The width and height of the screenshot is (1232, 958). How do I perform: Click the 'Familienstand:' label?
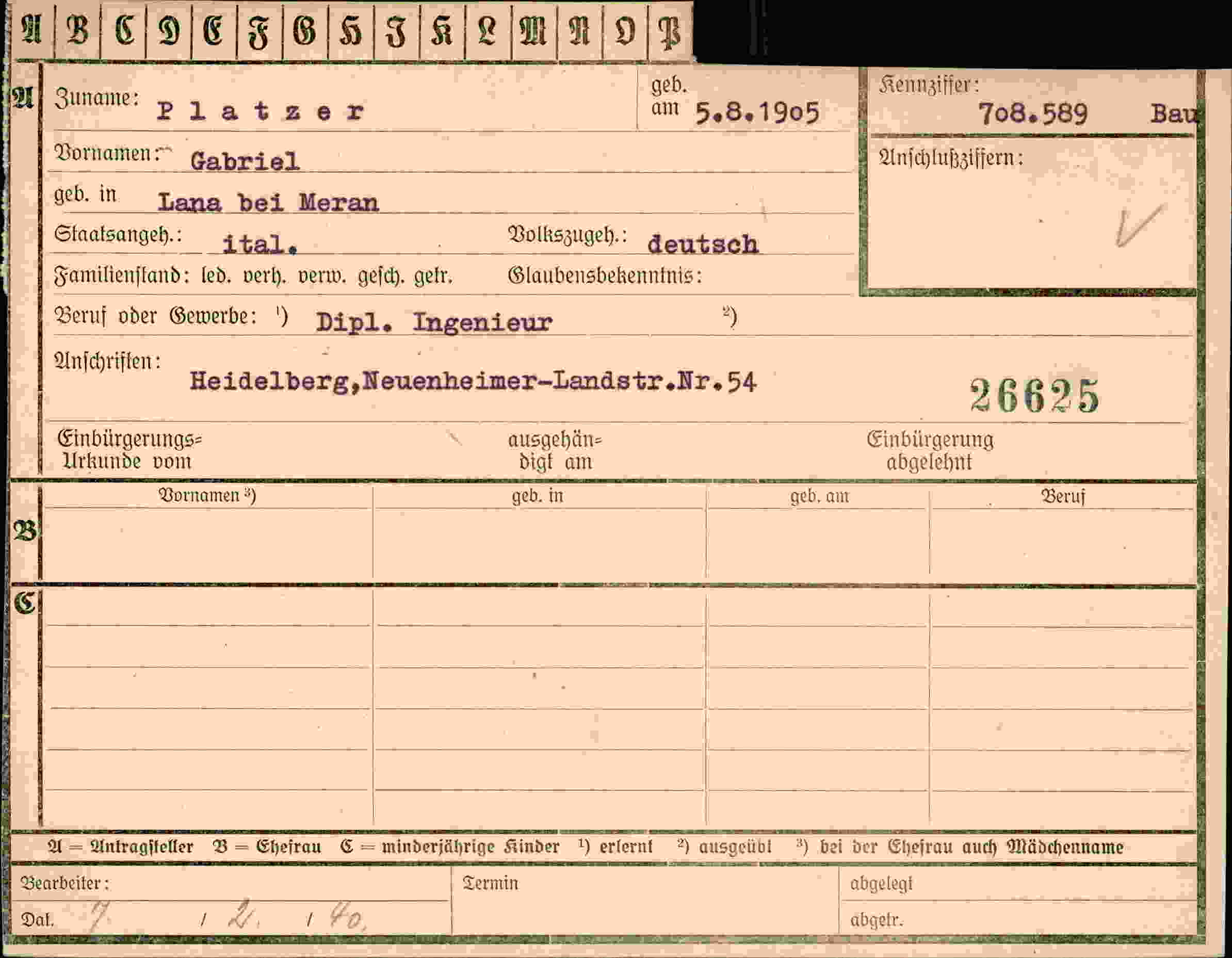coord(122,276)
